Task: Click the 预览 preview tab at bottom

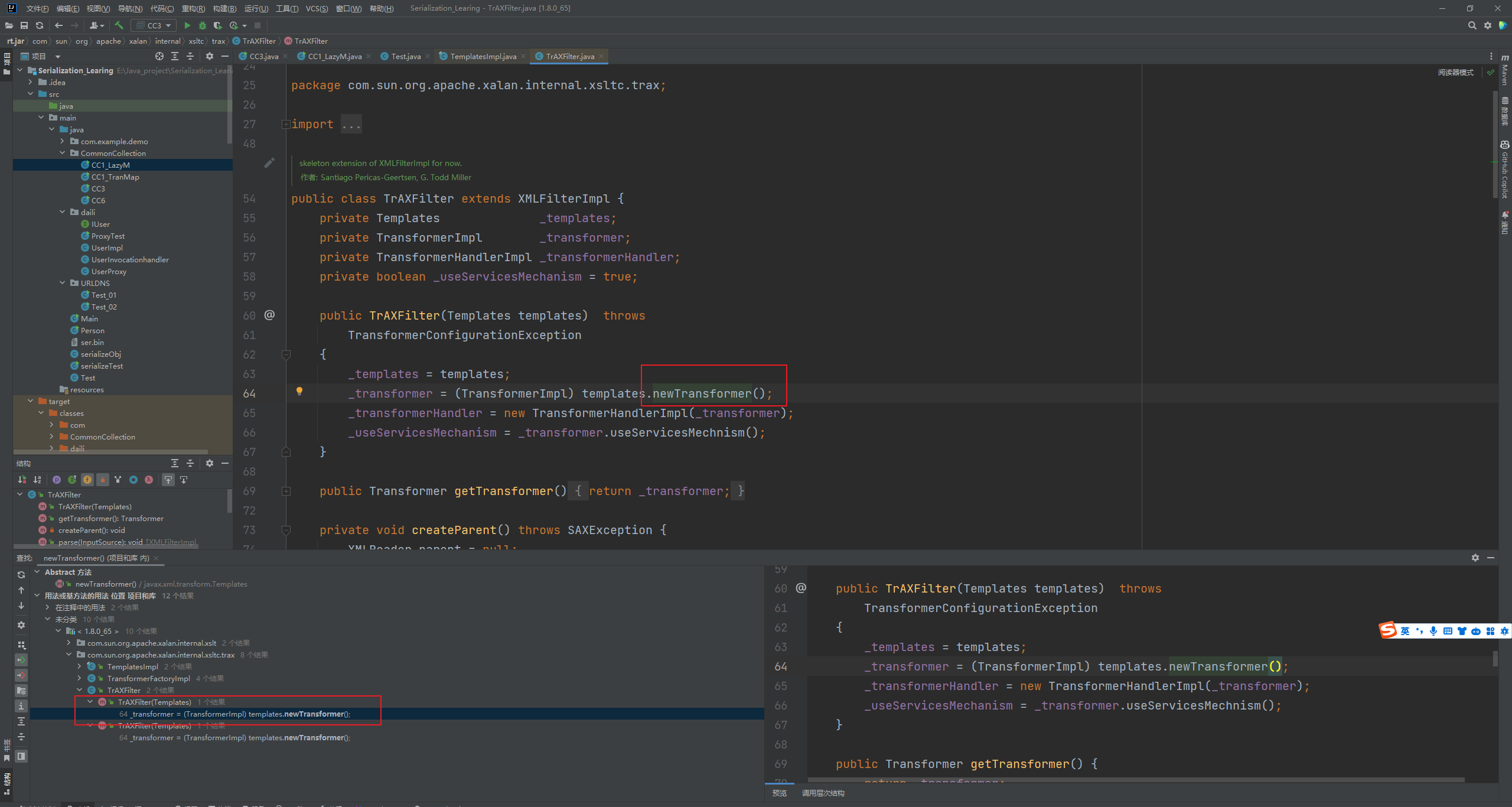Action: pos(779,793)
